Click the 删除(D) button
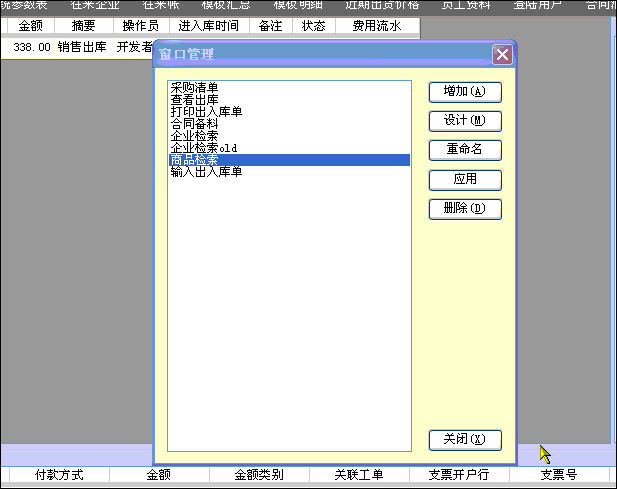This screenshot has height=489, width=617. tap(464, 209)
